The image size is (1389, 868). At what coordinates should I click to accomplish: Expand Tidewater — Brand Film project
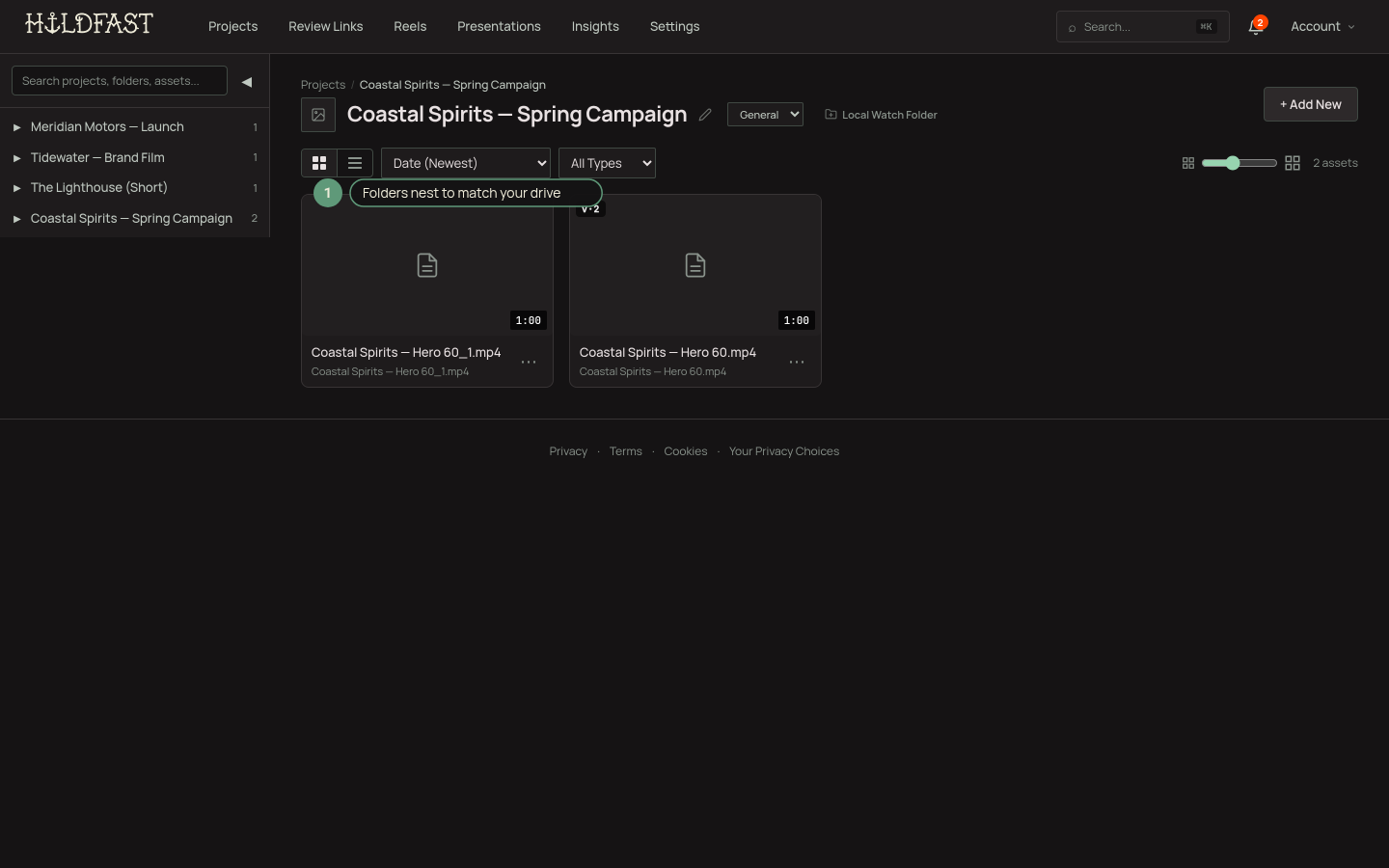pos(16,158)
